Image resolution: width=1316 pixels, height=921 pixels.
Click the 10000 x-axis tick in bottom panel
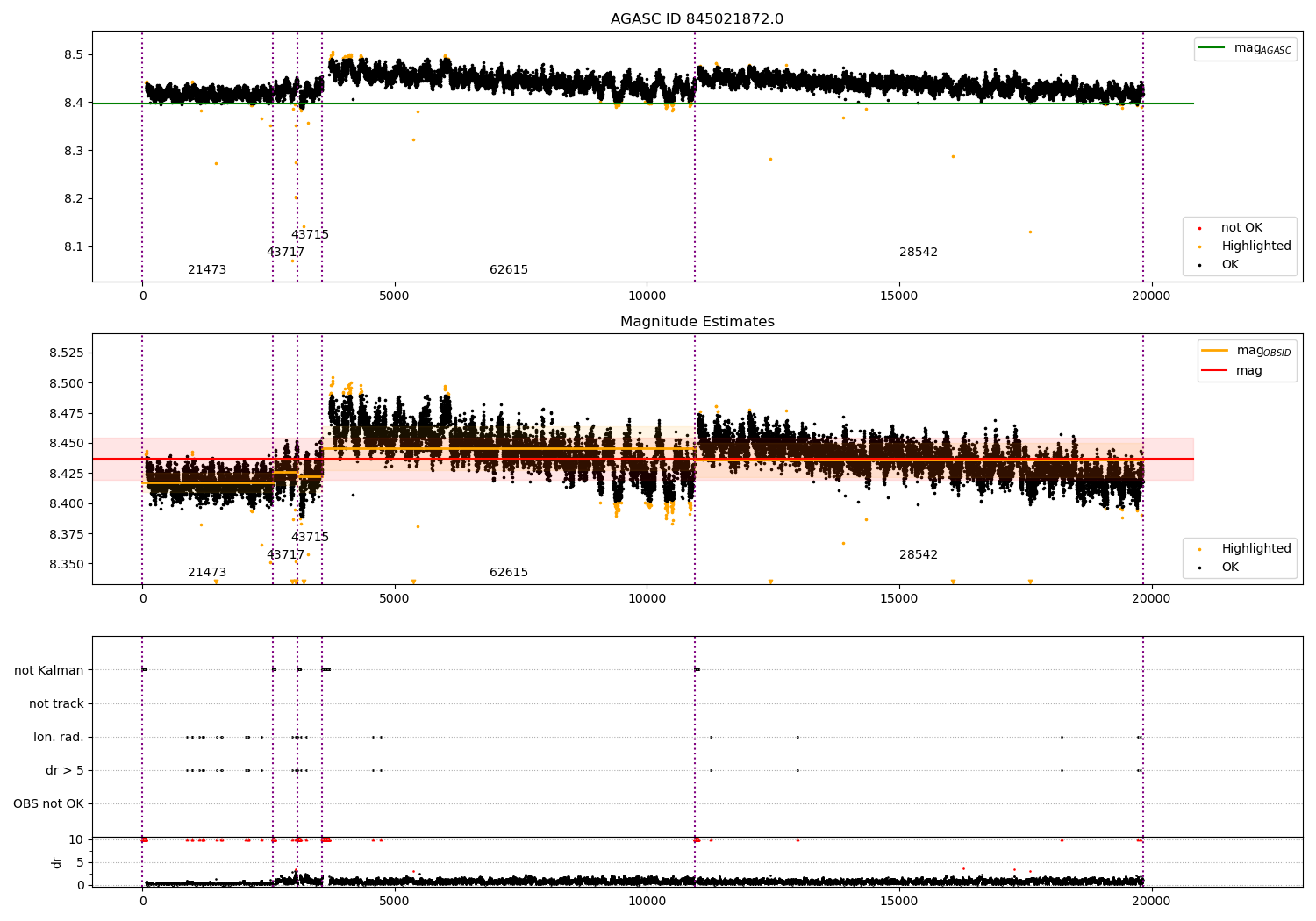pos(647,902)
